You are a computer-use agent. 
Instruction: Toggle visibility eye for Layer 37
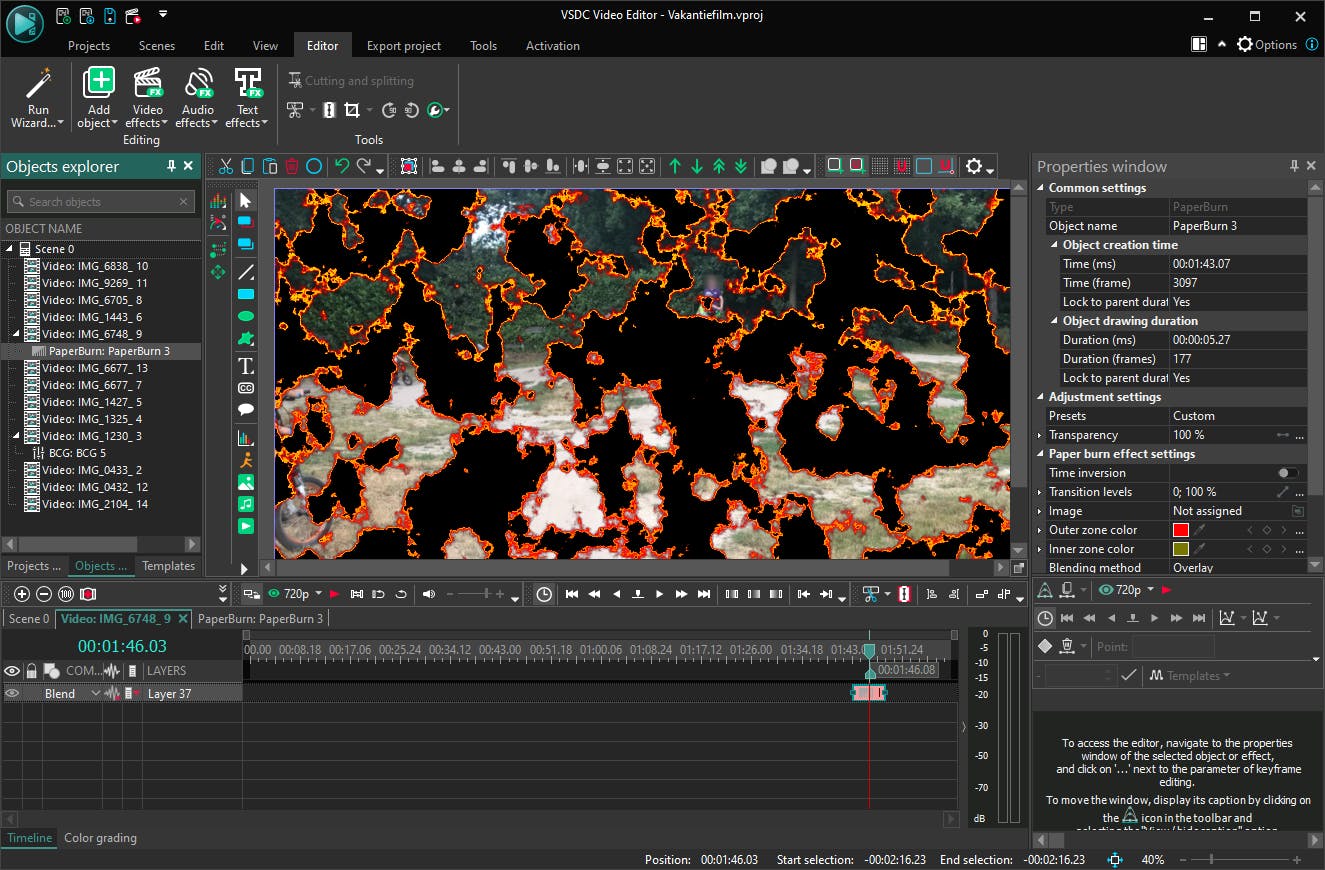click(x=12, y=693)
